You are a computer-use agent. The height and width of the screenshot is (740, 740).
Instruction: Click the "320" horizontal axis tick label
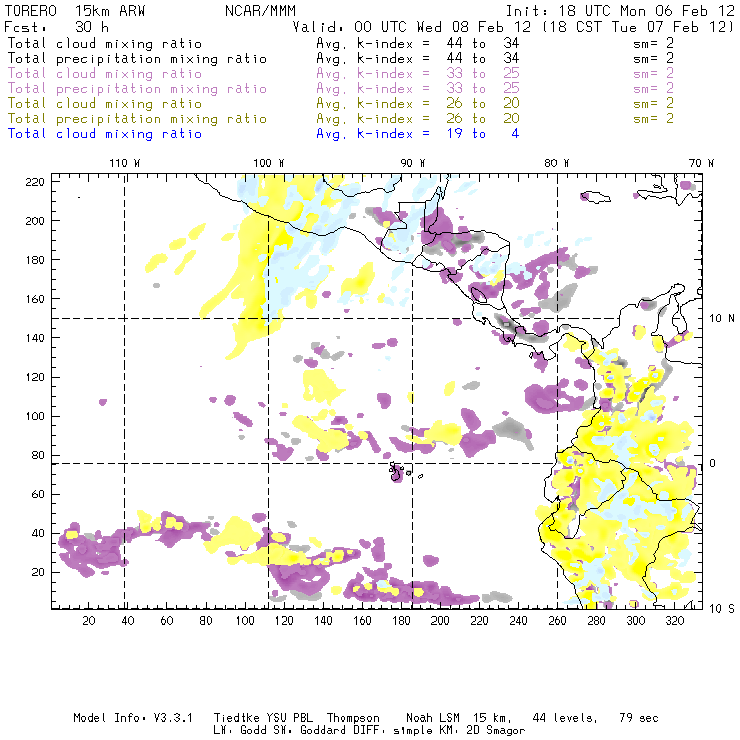(x=675, y=621)
